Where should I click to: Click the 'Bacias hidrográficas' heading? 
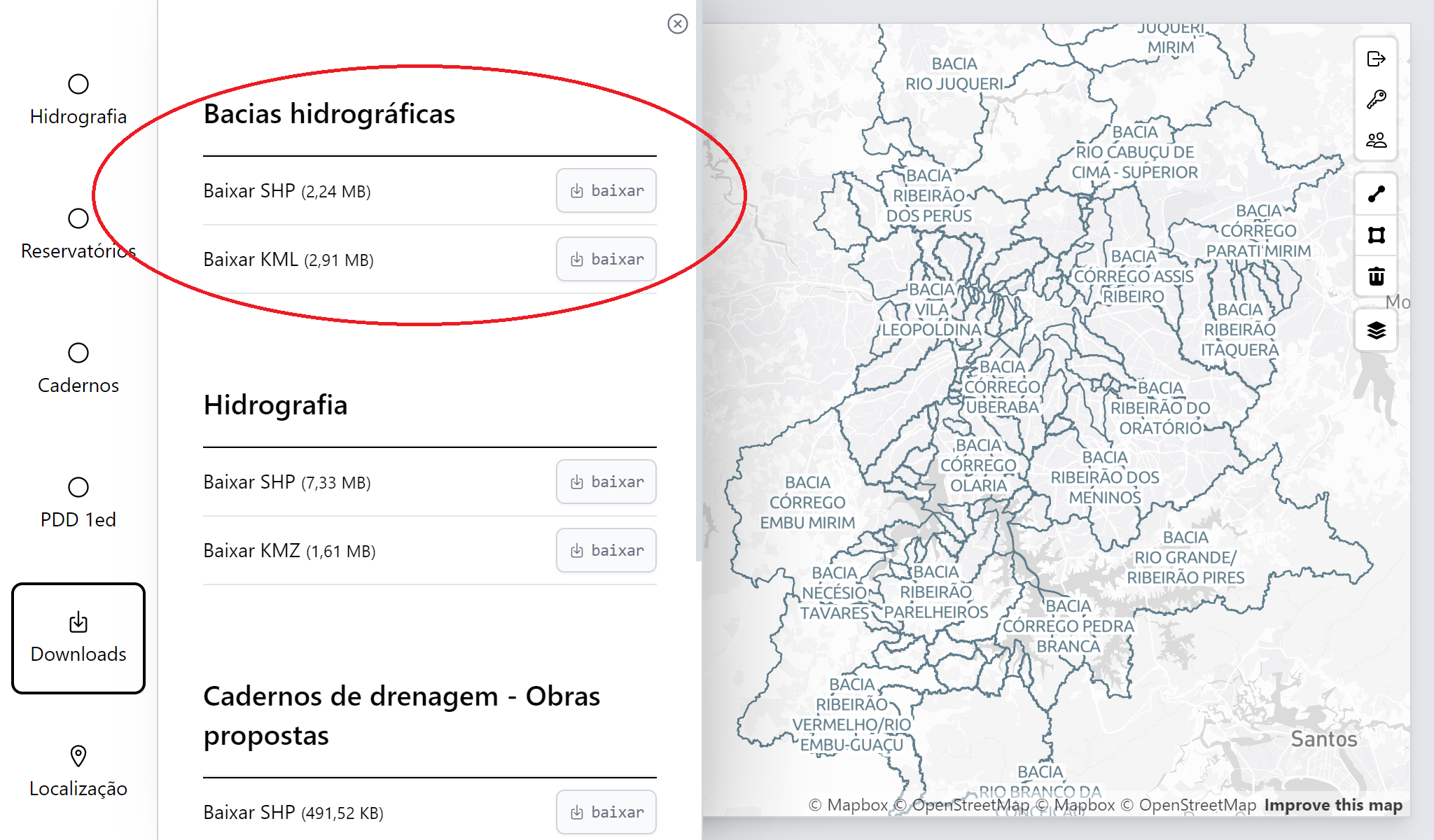coord(329,114)
